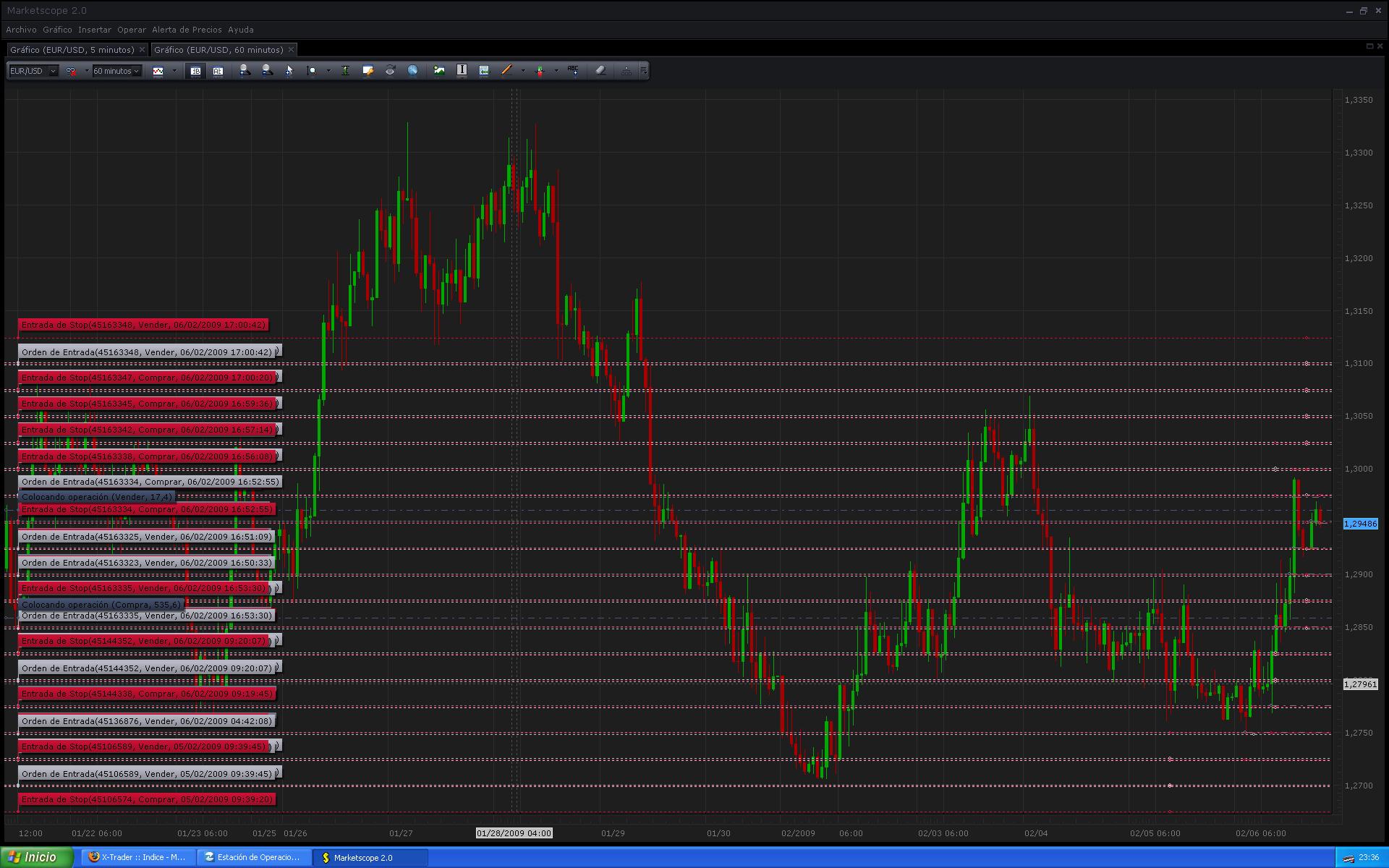
Task: Click the Windows Inicio start button
Action: [35, 857]
